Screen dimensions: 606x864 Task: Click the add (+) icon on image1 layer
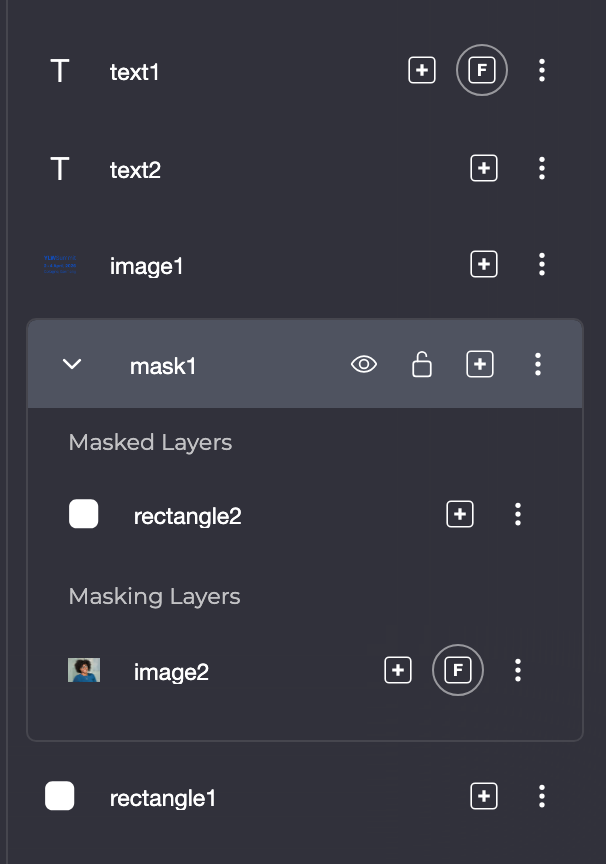click(484, 264)
